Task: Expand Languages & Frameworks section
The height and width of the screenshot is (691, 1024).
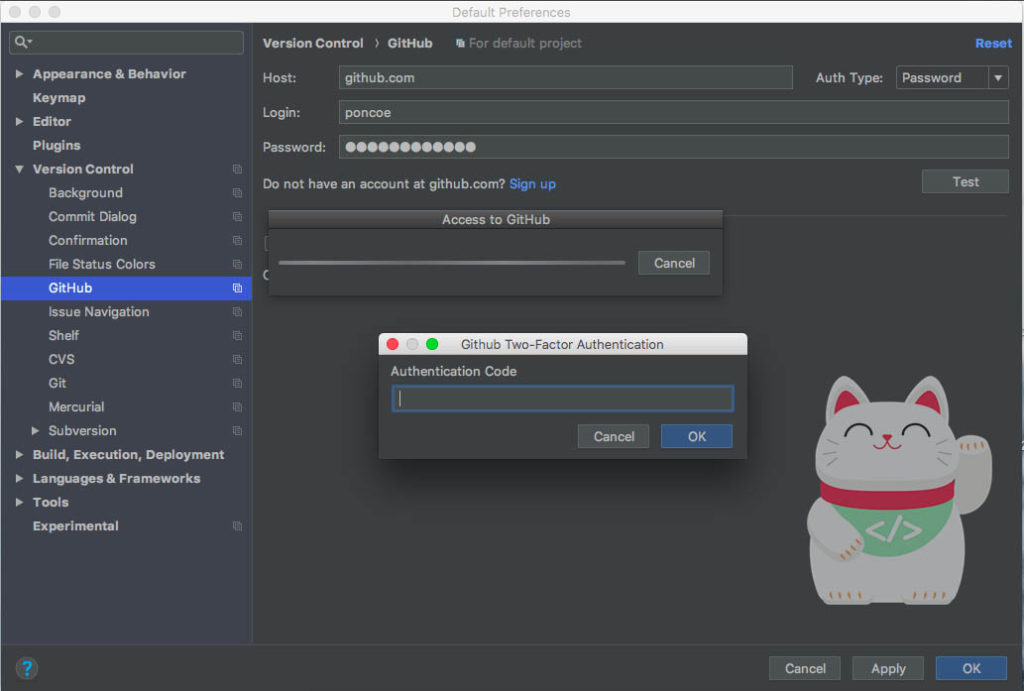Action: pyautogui.click(x=20, y=479)
